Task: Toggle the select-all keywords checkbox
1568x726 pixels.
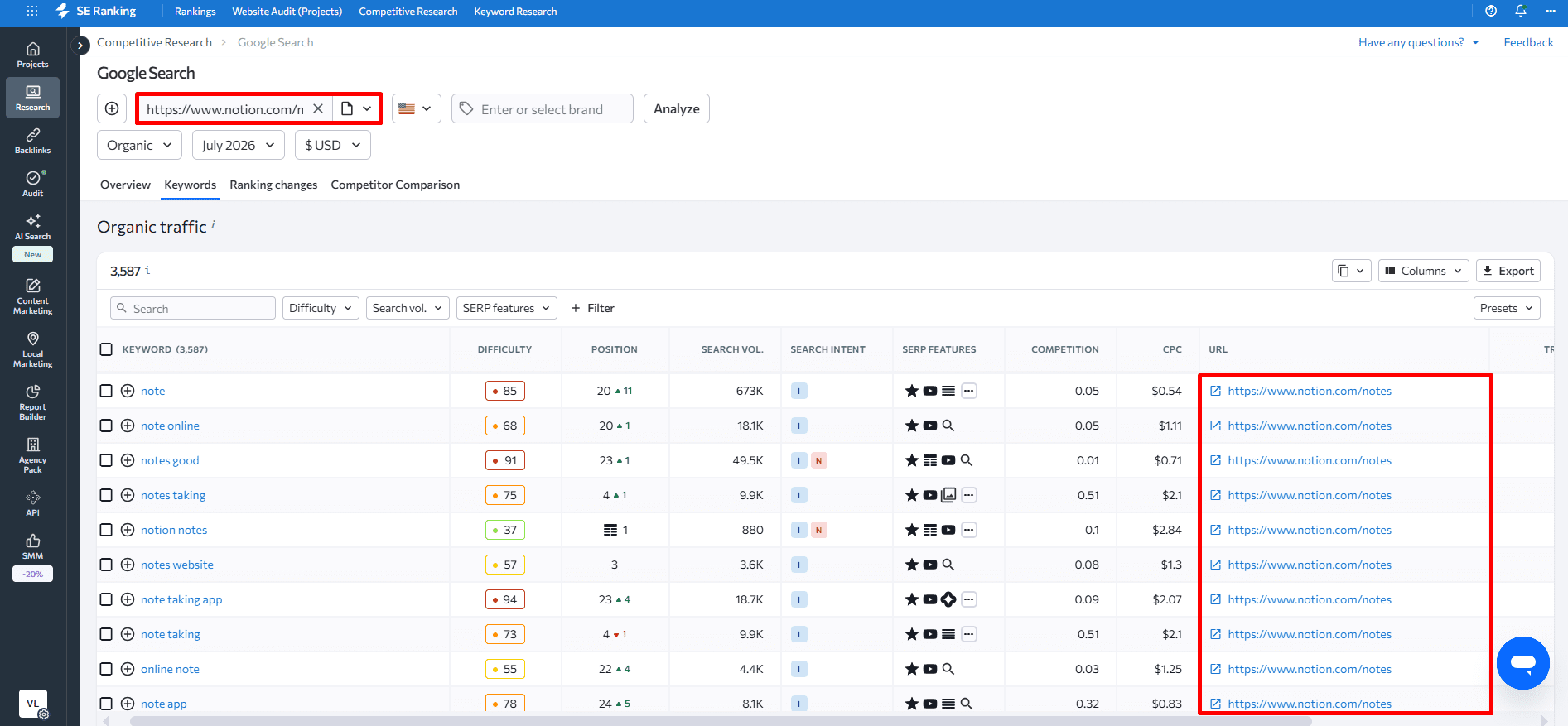Action: [106, 349]
